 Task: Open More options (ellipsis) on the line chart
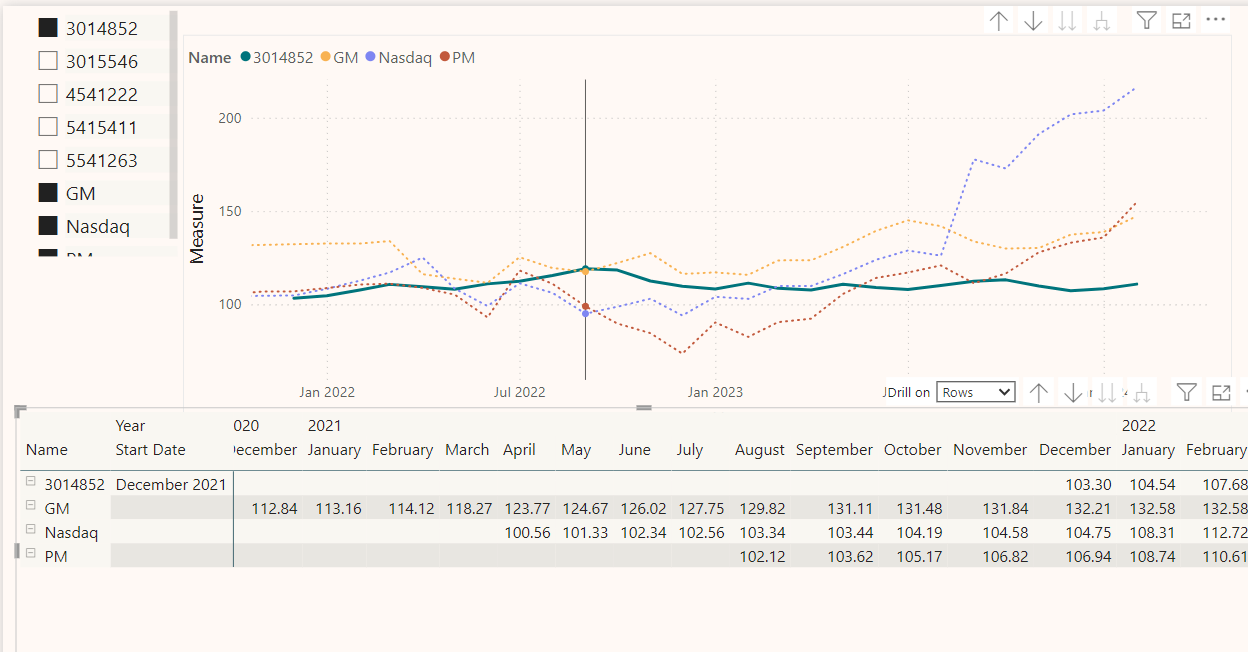coord(1215,19)
